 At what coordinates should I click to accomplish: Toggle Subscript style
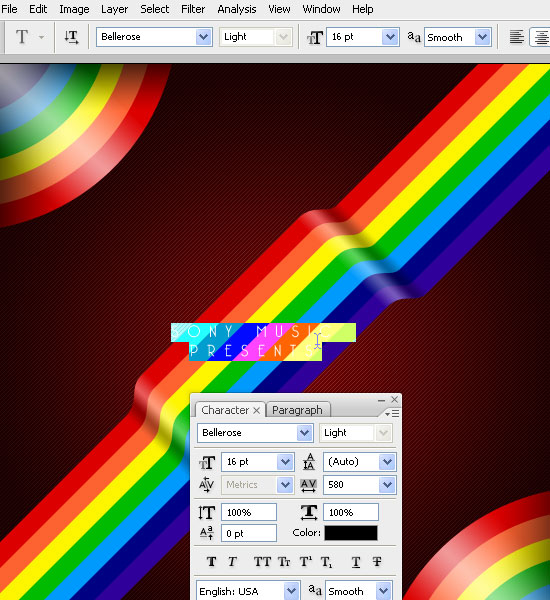click(326, 562)
